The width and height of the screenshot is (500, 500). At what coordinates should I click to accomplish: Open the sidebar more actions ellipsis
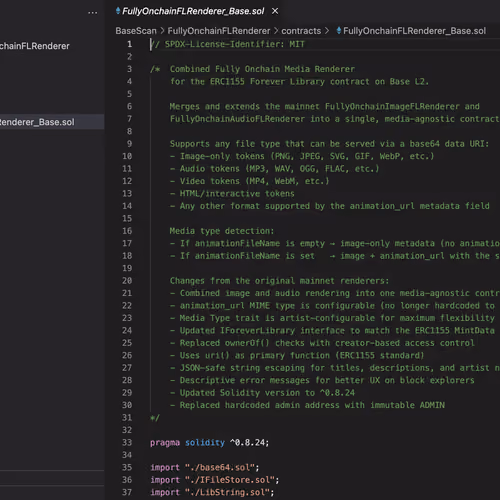pyautogui.click(x=93, y=13)
